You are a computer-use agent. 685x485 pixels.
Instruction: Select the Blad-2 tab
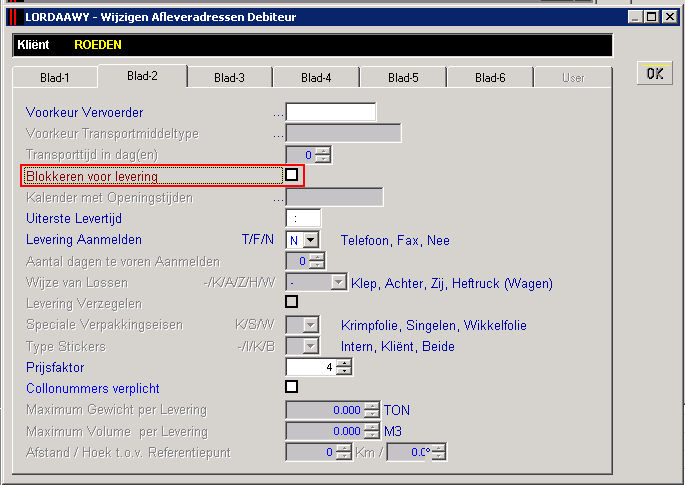click(x=142, y=76)
